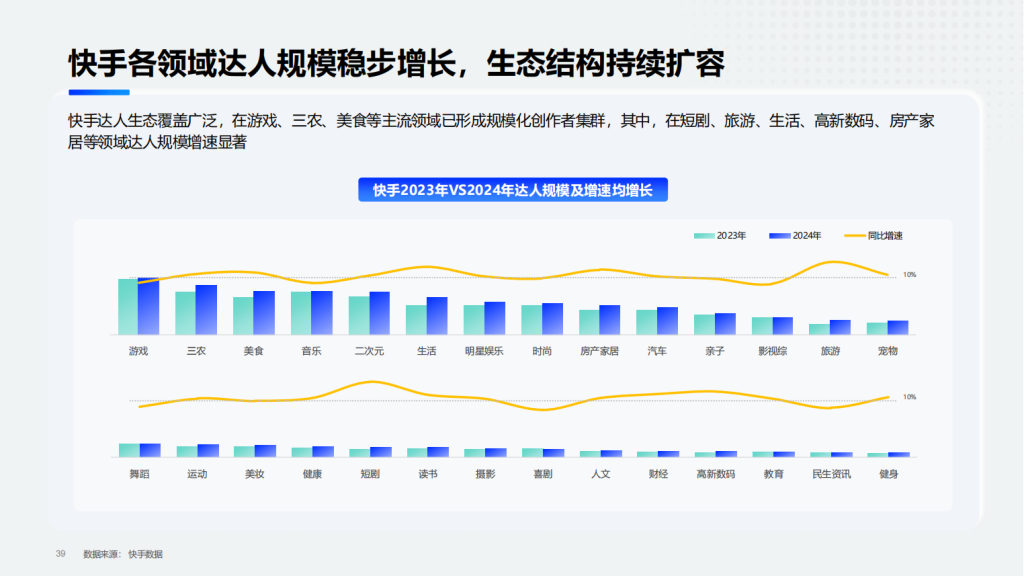This screenshot has width=1024, height=576.
Task: Select the 高新数码 category label
Action: tap(716, 474)
